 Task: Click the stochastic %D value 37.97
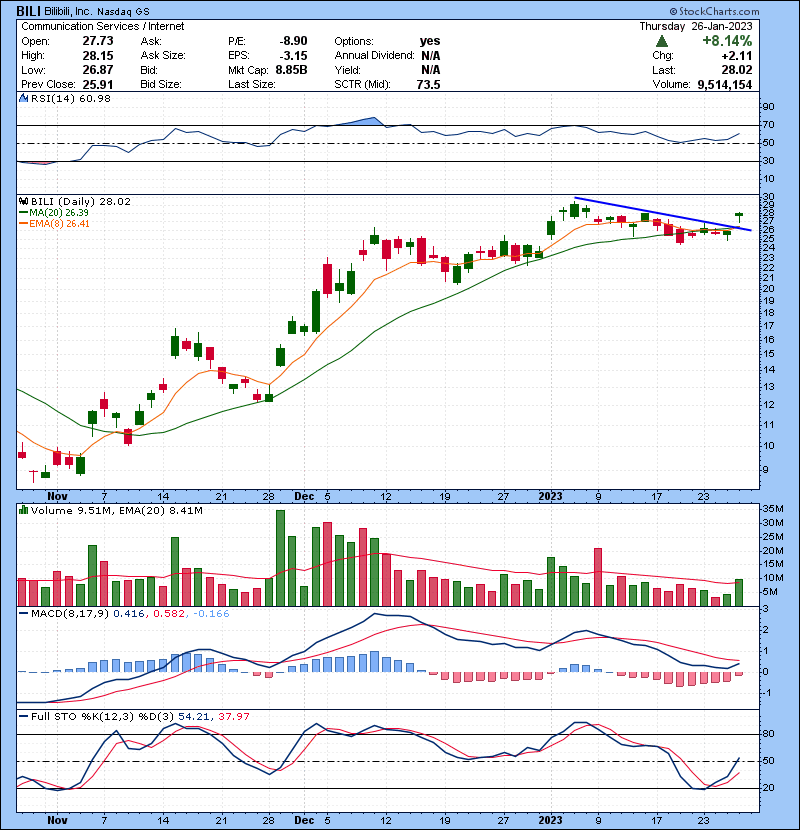tap(234, 716)
